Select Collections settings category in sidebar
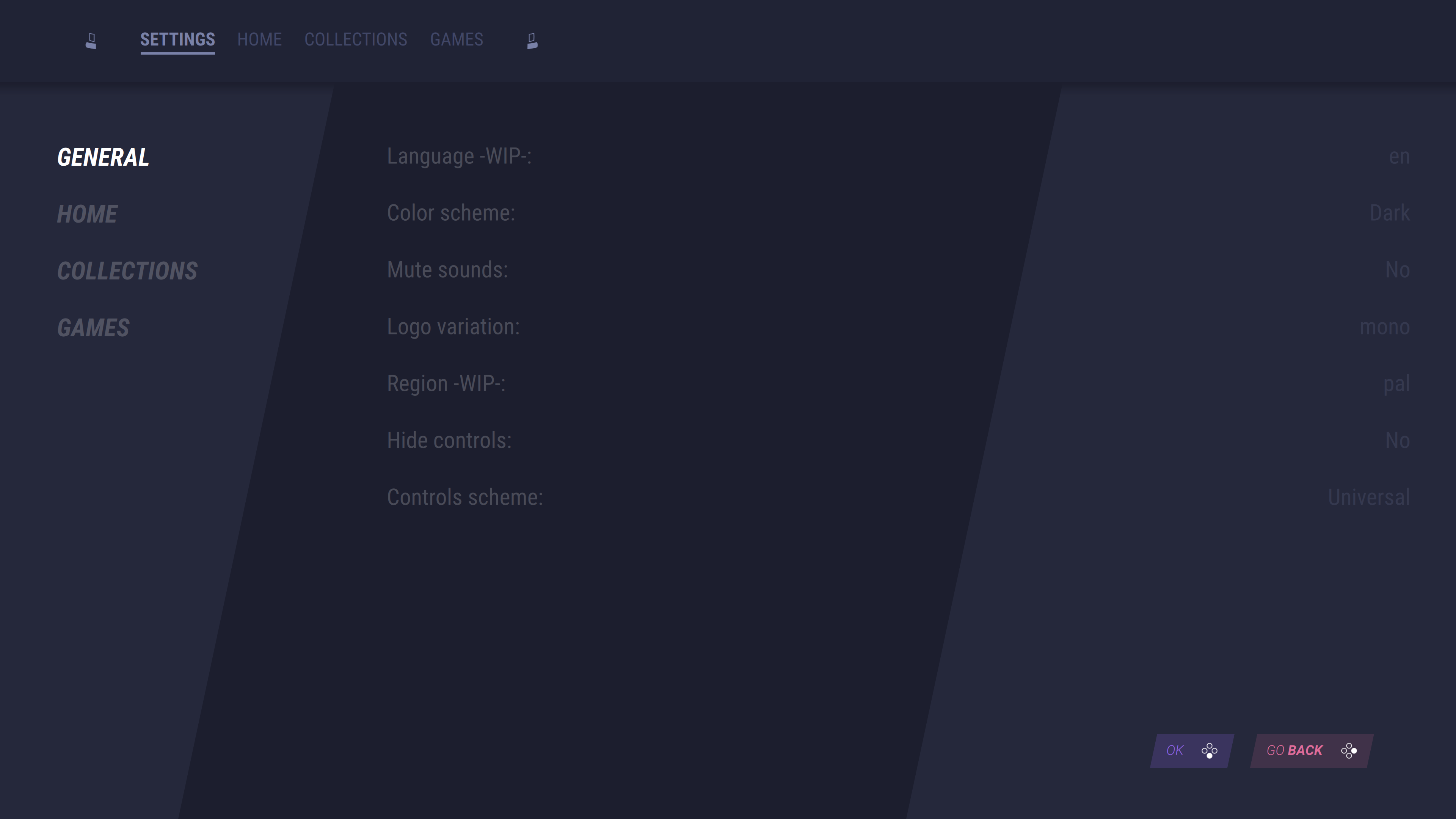1456x819 pixels. tap(127, 271)
